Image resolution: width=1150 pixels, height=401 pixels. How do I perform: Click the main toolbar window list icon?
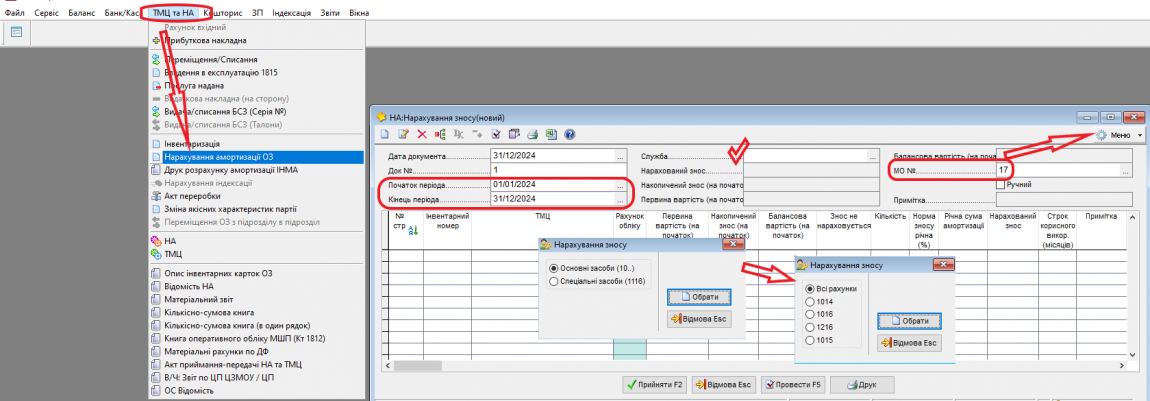click(17, 32)
